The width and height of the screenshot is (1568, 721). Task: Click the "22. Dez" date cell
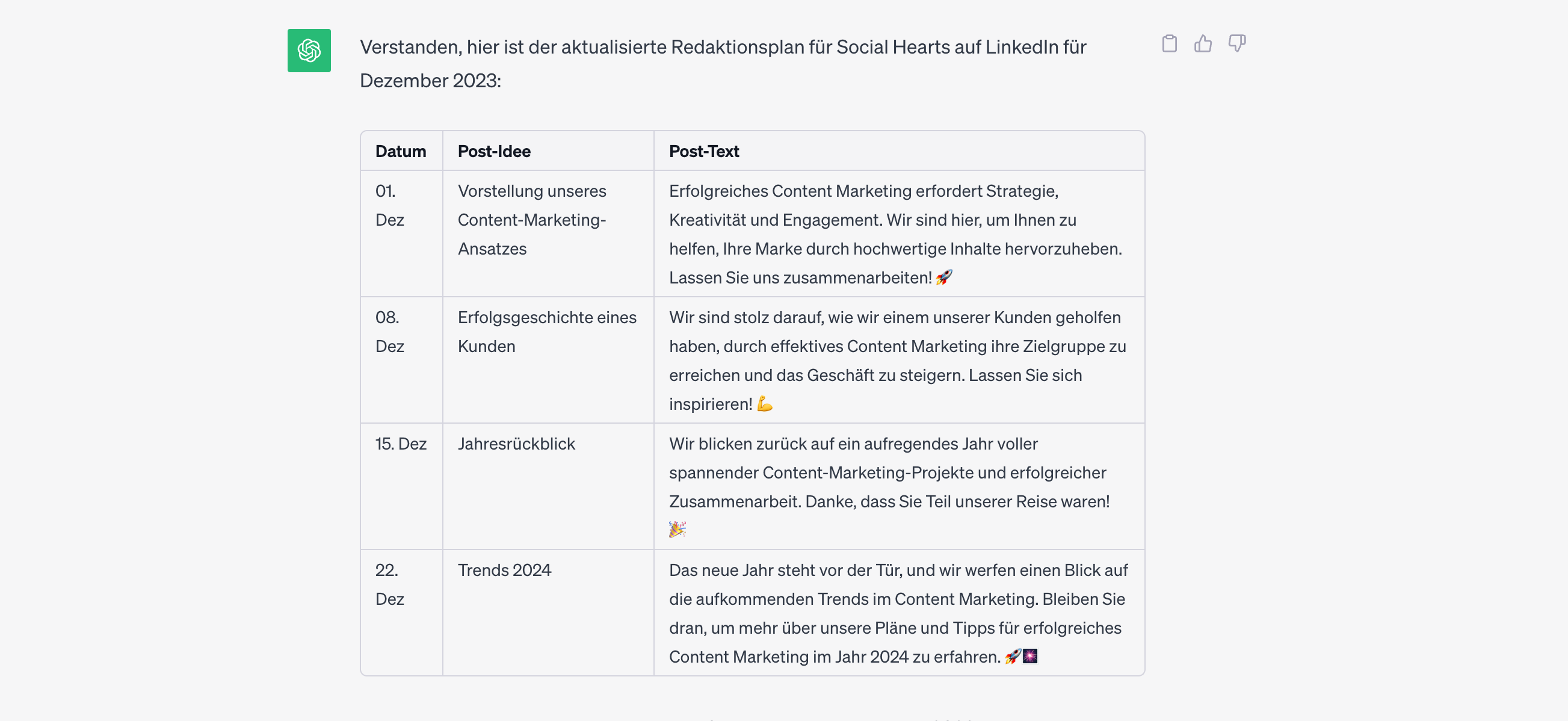(x=389, y=584)
